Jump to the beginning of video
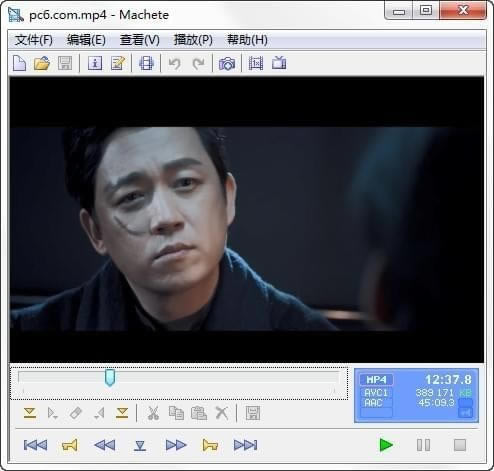The image size is (494, 471). coord(35,445)
